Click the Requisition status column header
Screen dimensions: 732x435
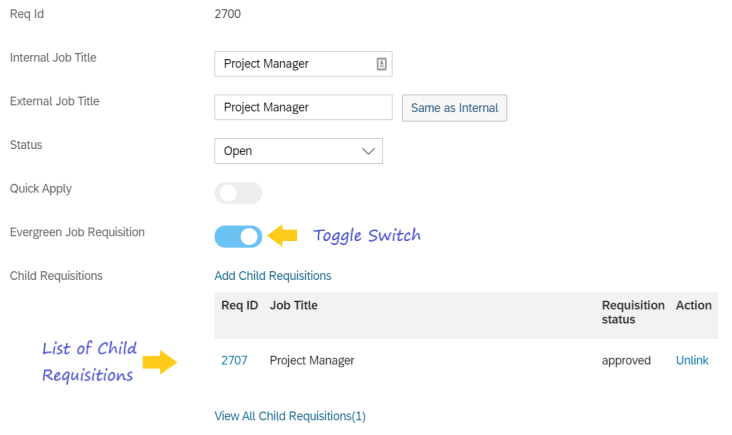click(633, 312)
